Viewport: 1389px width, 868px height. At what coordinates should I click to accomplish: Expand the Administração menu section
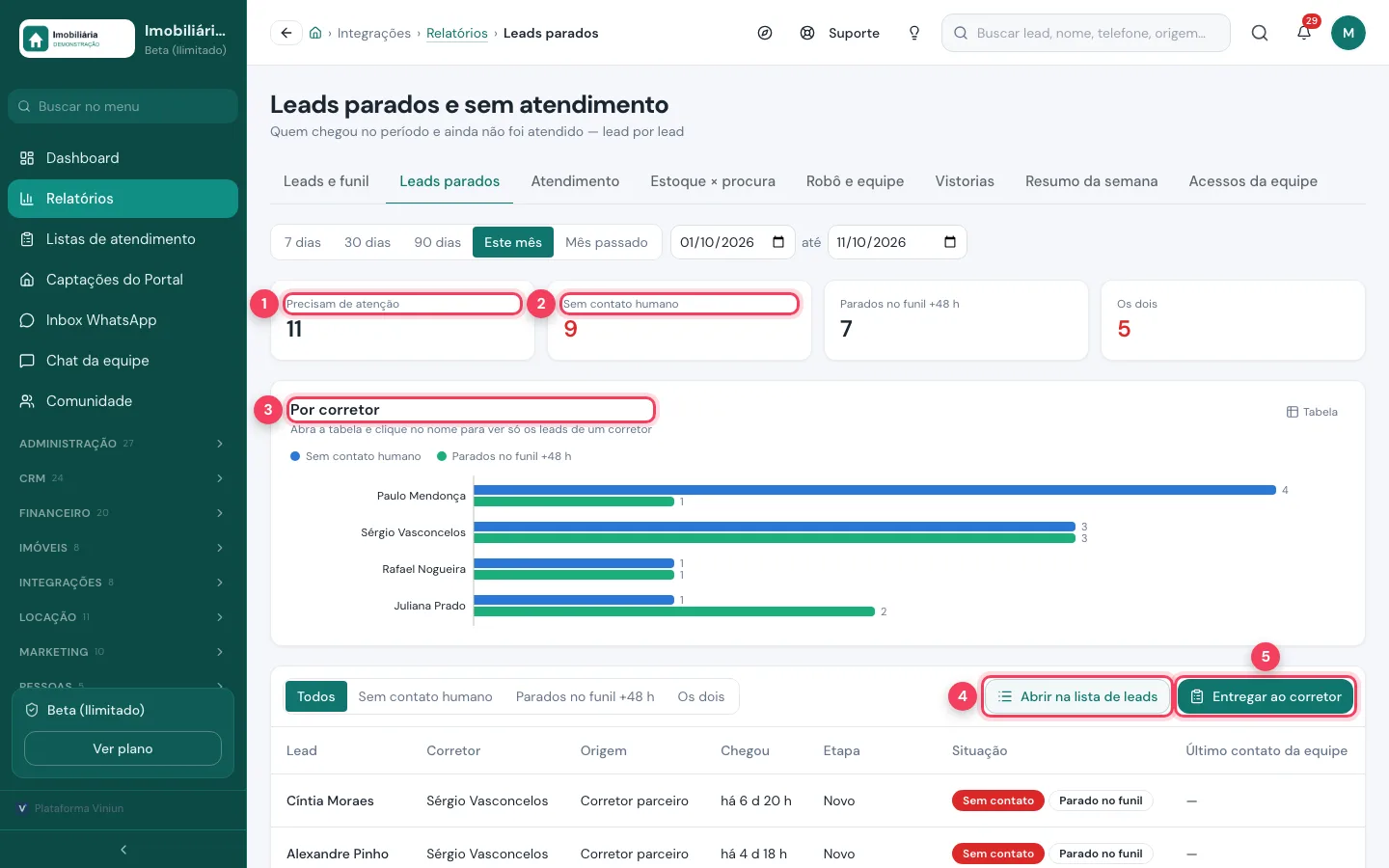123,444
